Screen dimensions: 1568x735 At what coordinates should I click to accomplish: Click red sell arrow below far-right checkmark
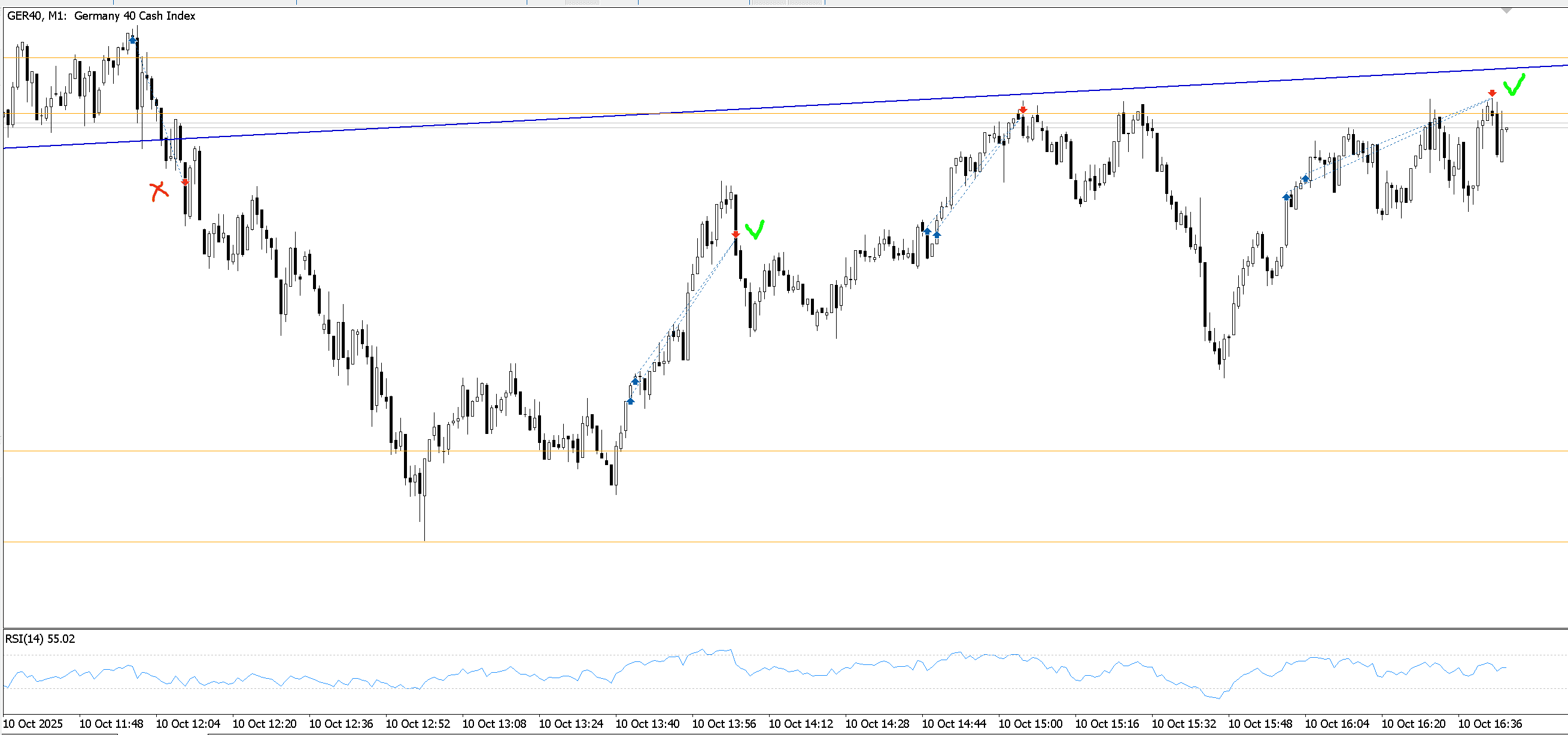1492,93
